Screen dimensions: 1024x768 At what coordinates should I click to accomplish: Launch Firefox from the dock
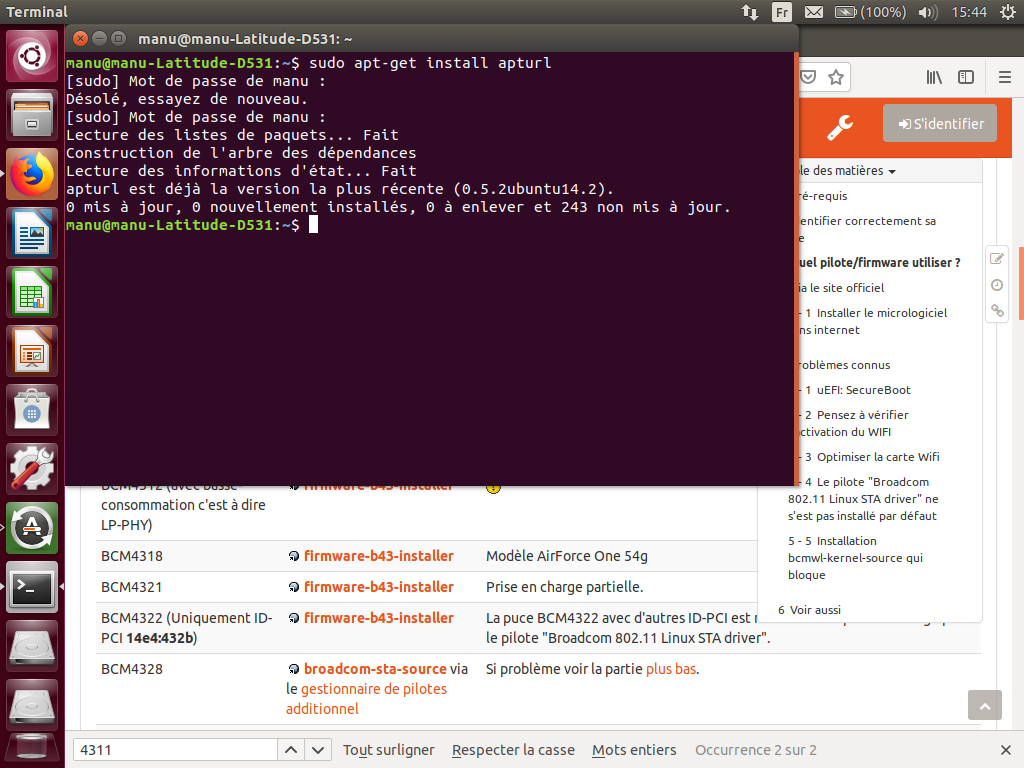pos(32,174)
